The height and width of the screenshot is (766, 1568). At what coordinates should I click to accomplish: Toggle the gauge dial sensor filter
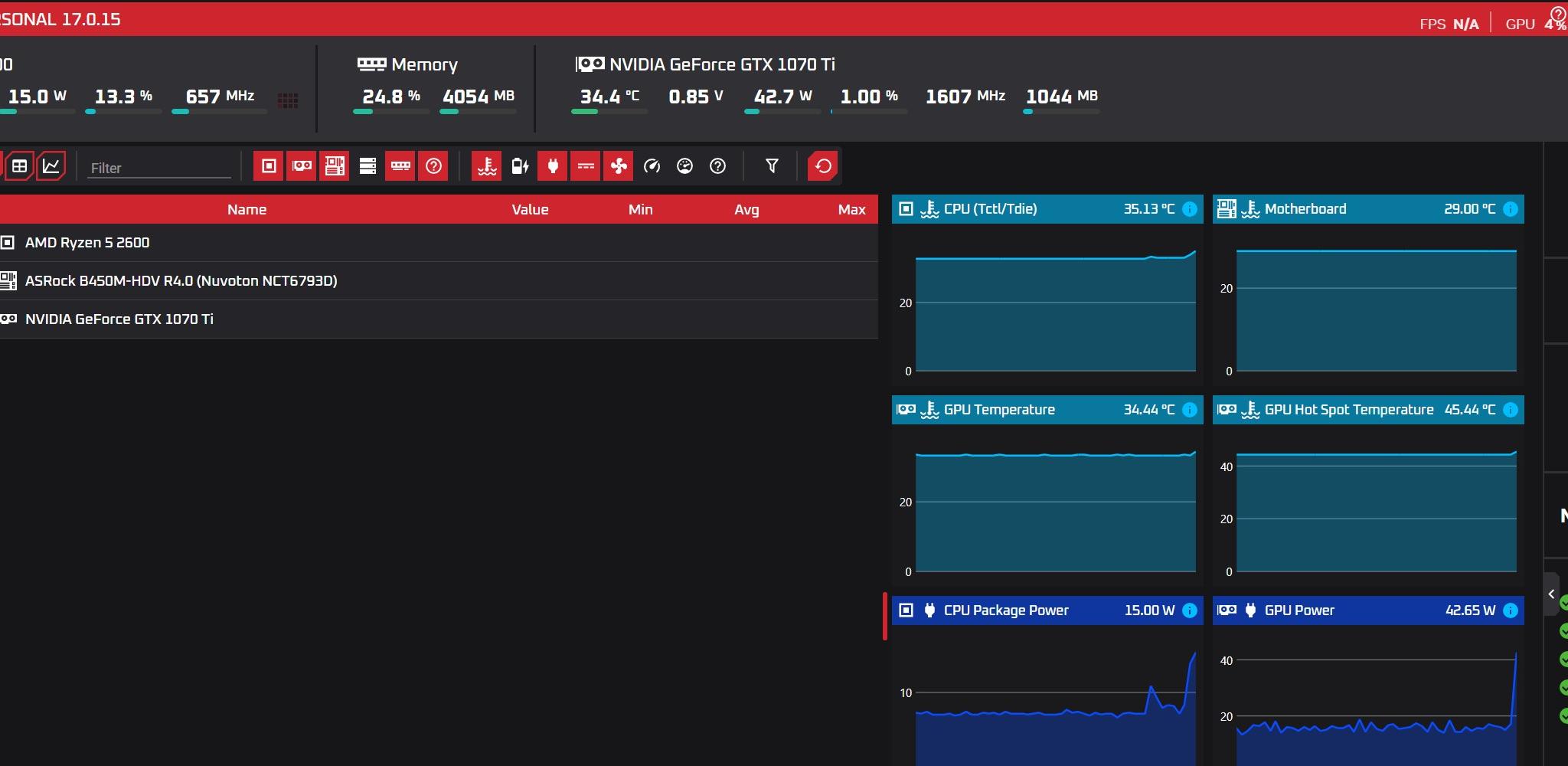684,166
